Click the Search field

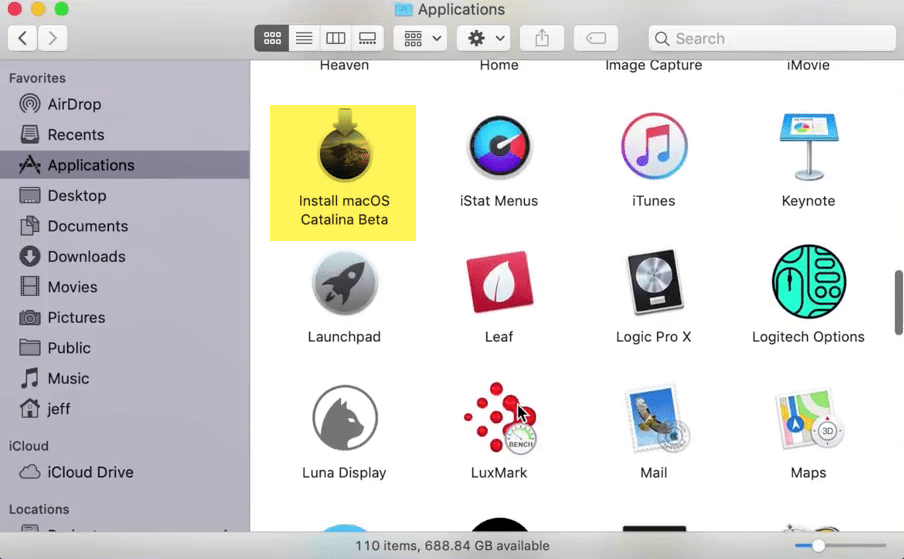(772, 39)
